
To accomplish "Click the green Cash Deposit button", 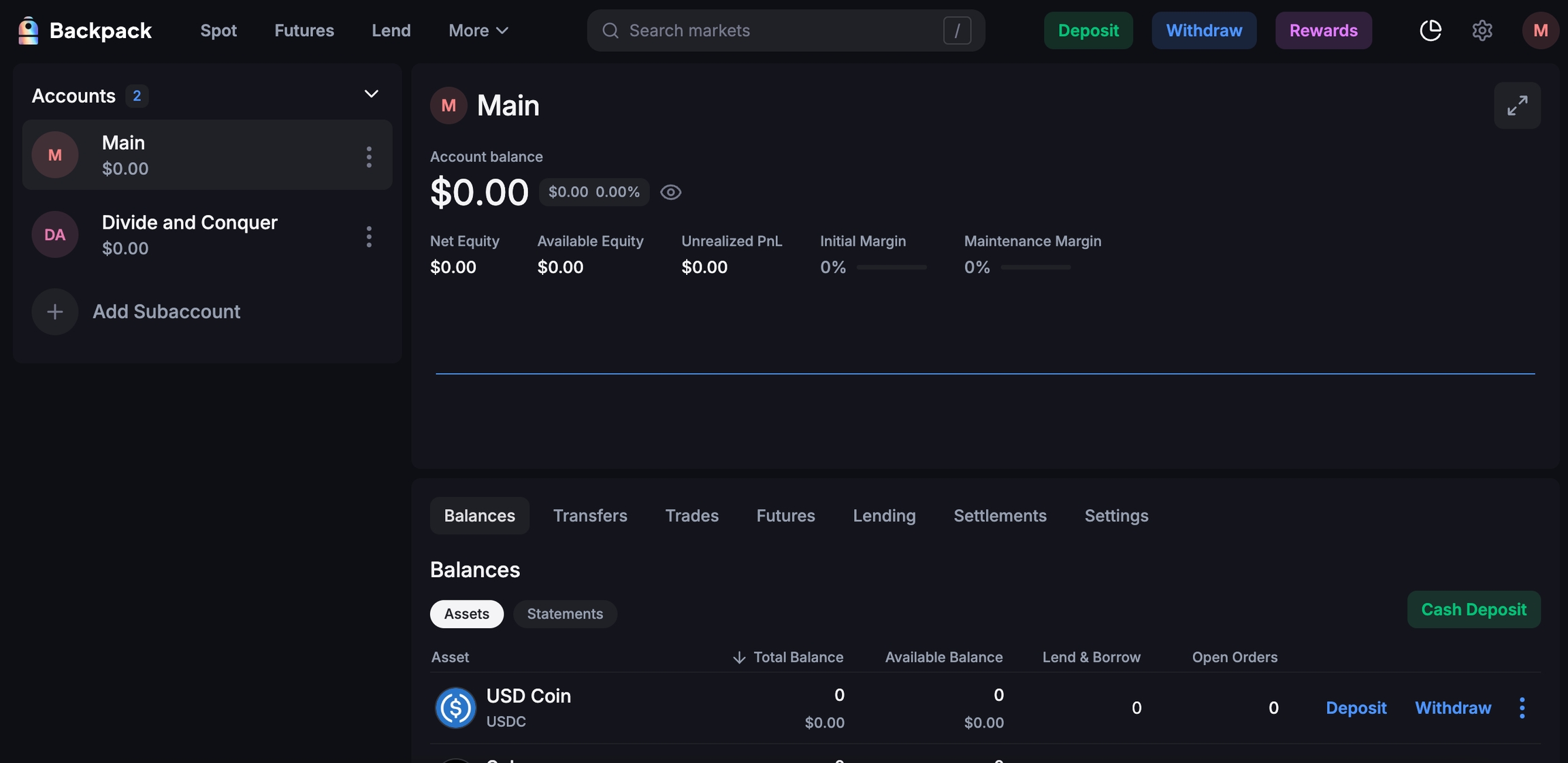I will click(1473, 610).
